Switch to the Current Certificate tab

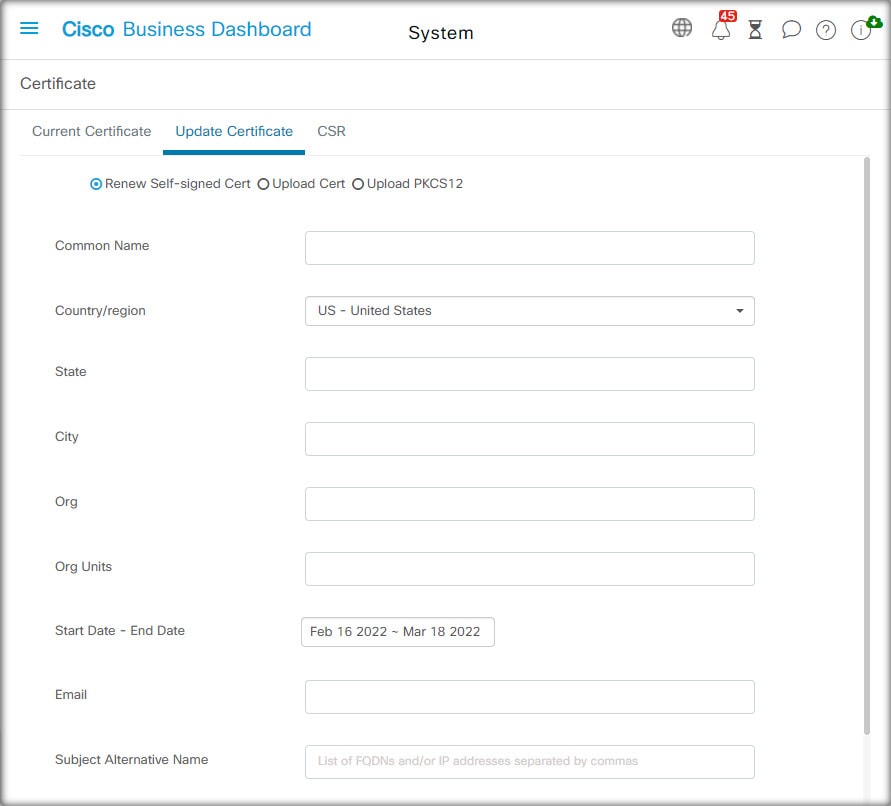click(91, 131)
